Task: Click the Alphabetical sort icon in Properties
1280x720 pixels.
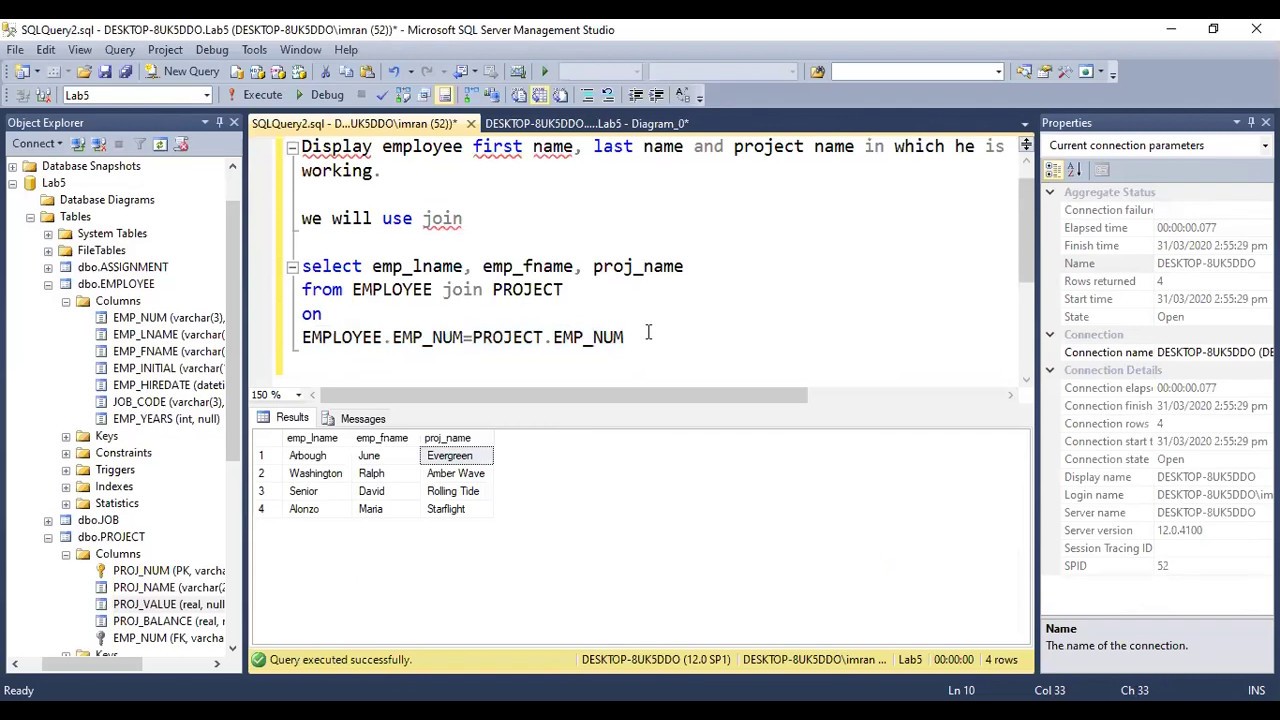Action: [1074, 170]
